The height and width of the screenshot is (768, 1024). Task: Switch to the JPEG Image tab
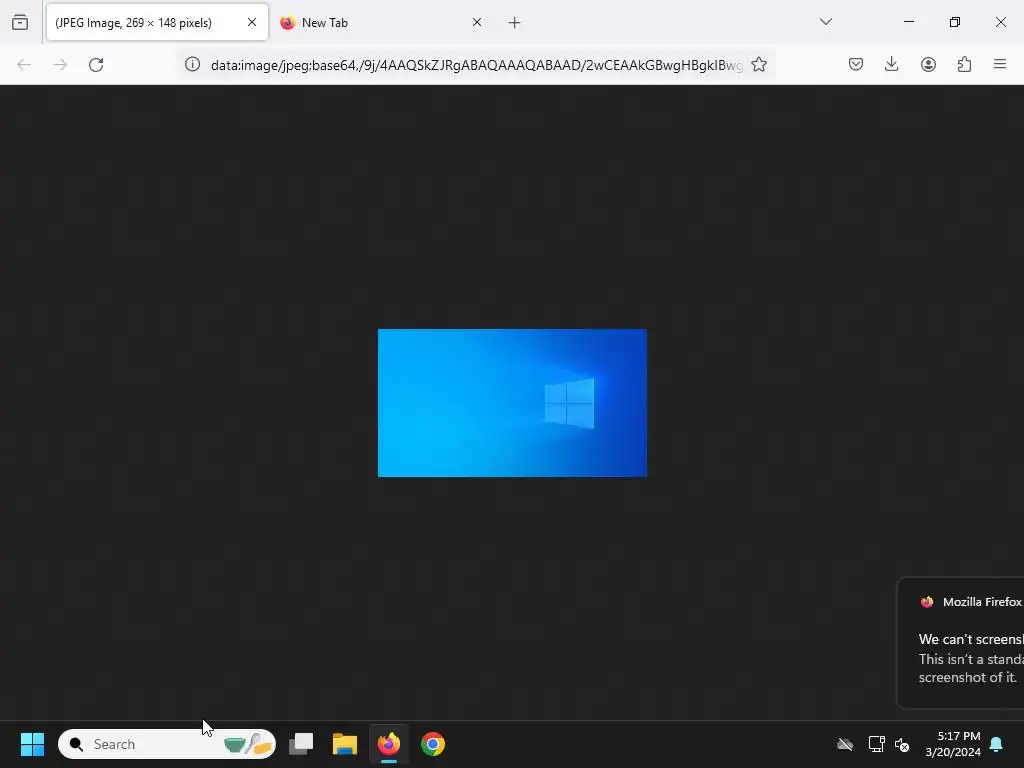(157, 22)
